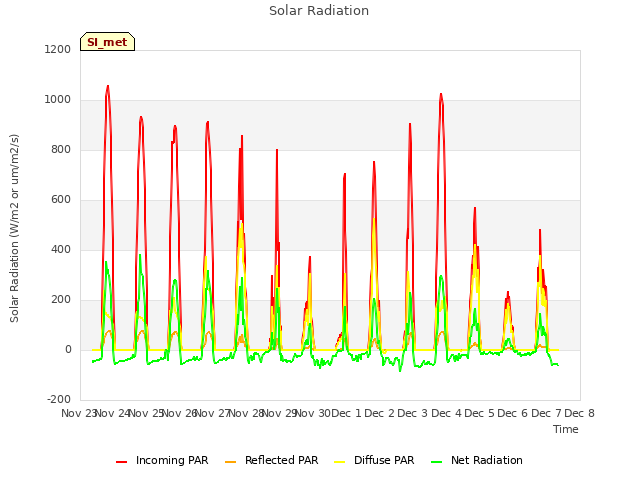The height and width of the screenshot is (480, 640).
Task: Click the Net Radiation legend label
Action: tap(487, 460)
